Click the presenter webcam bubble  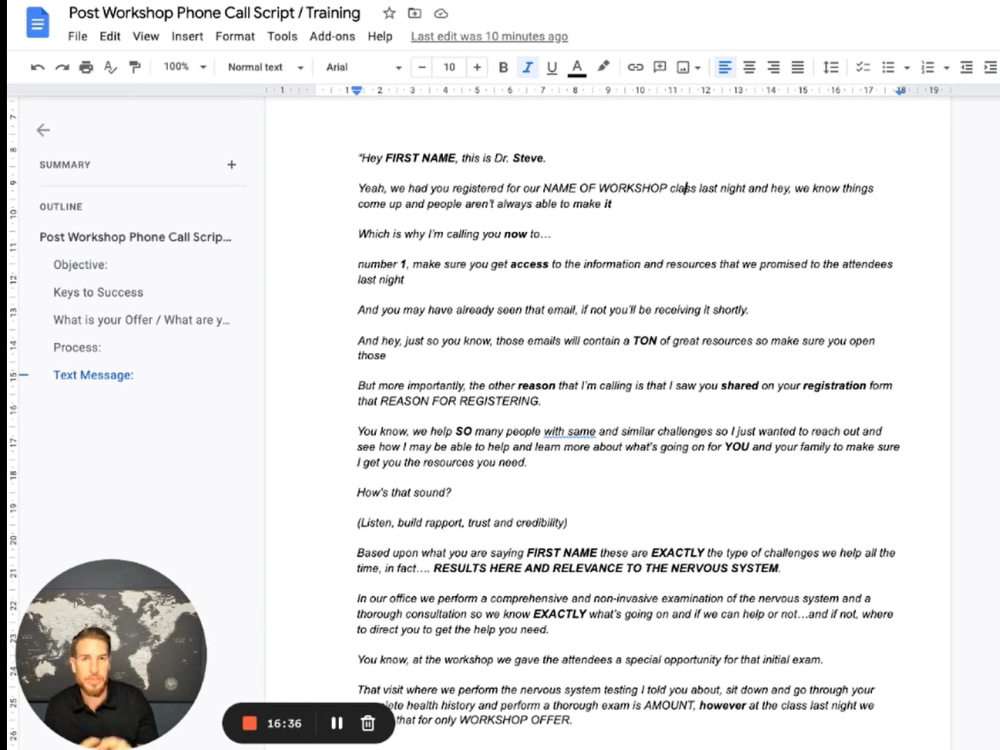112,654
